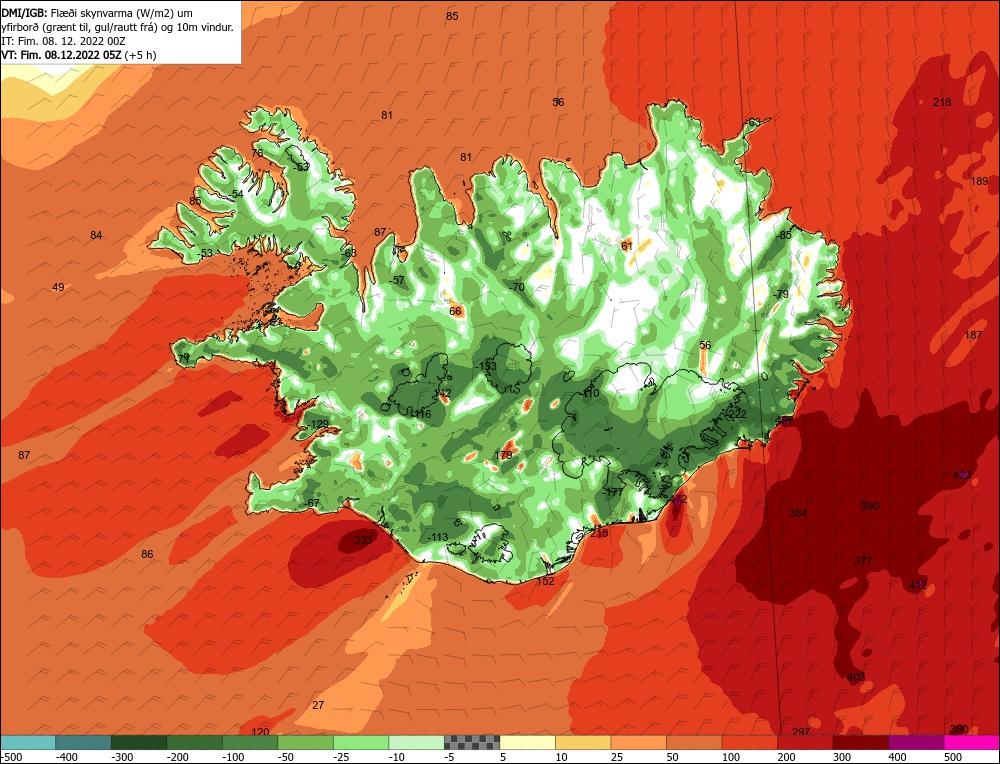This screenshot has width=1000, height=764.
Task: Click the '-85' value in east Iceland
Action: pyautogui.click(x=784, y=235)
